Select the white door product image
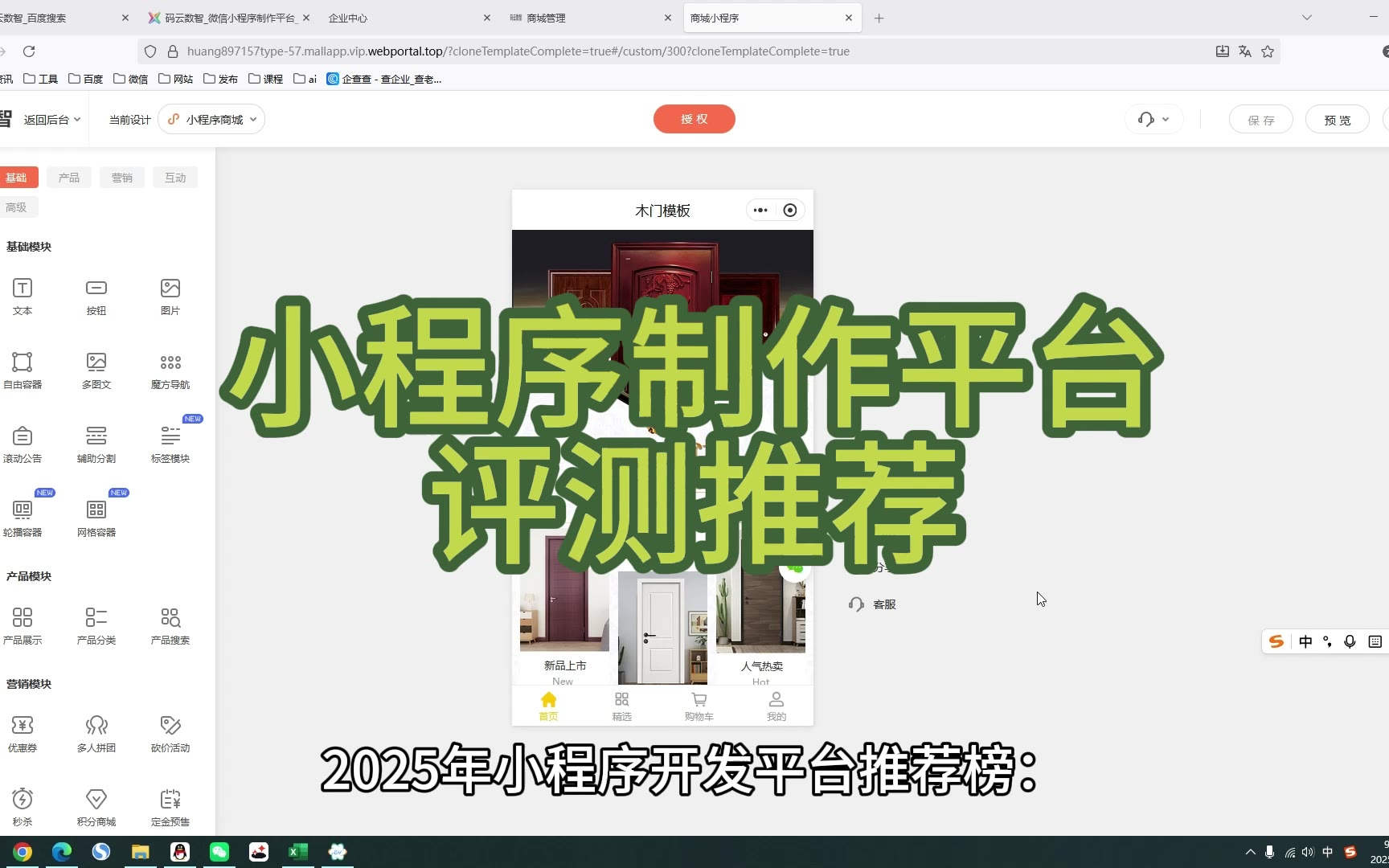The height and width of the screenshot is (868, 1389). pos(662,628)
